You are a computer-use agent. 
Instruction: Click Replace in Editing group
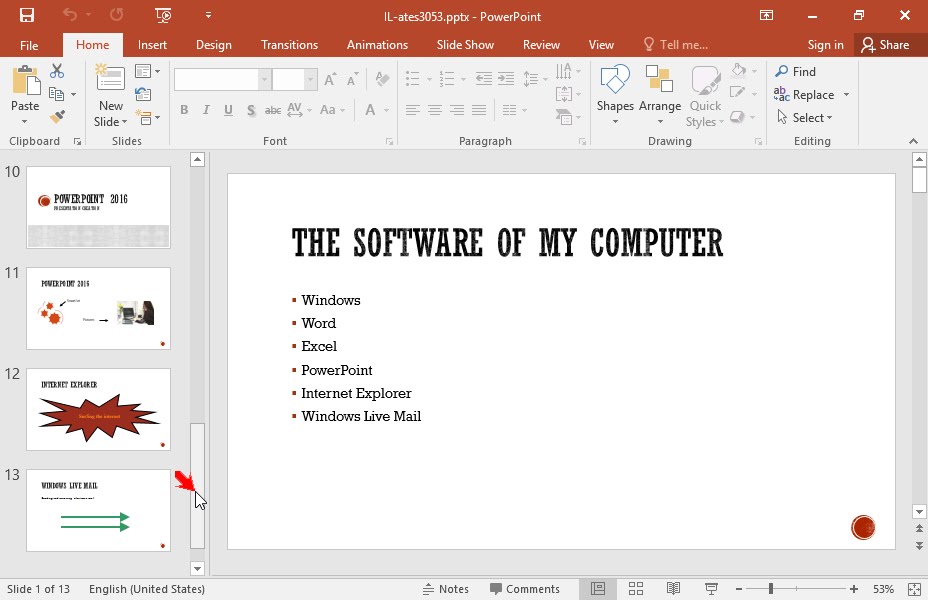click(x=804, y=95)
